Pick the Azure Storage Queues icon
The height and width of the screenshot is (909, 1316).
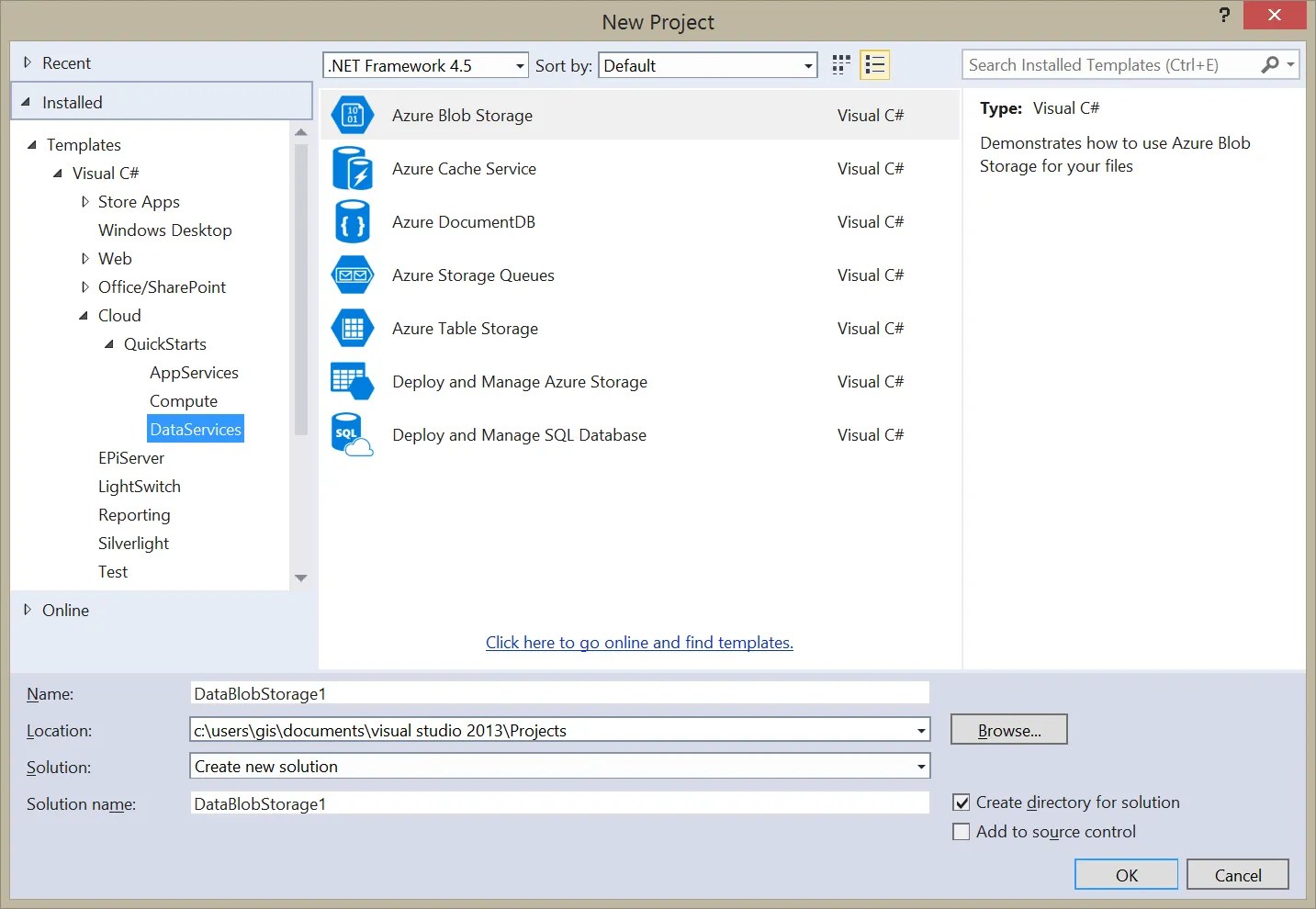point(353,275)
